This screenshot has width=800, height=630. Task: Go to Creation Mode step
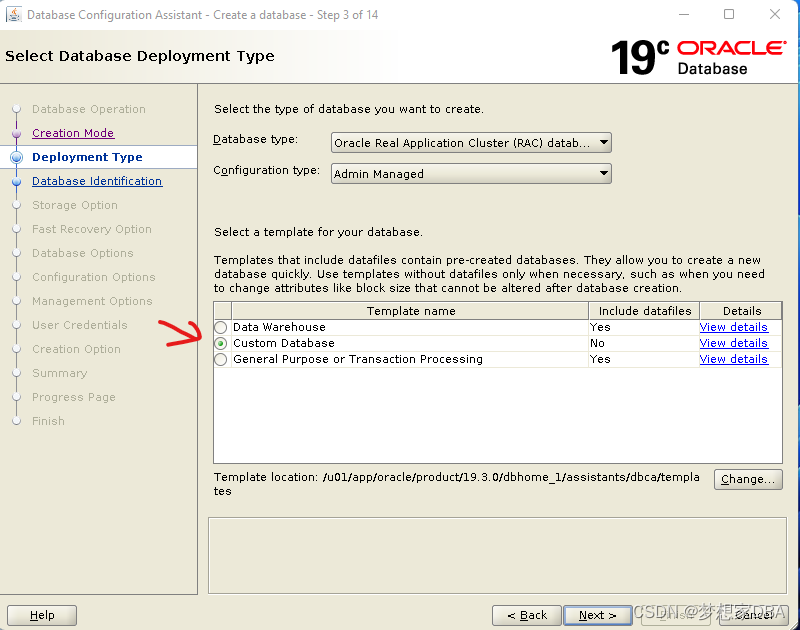[x=73, y=133]
